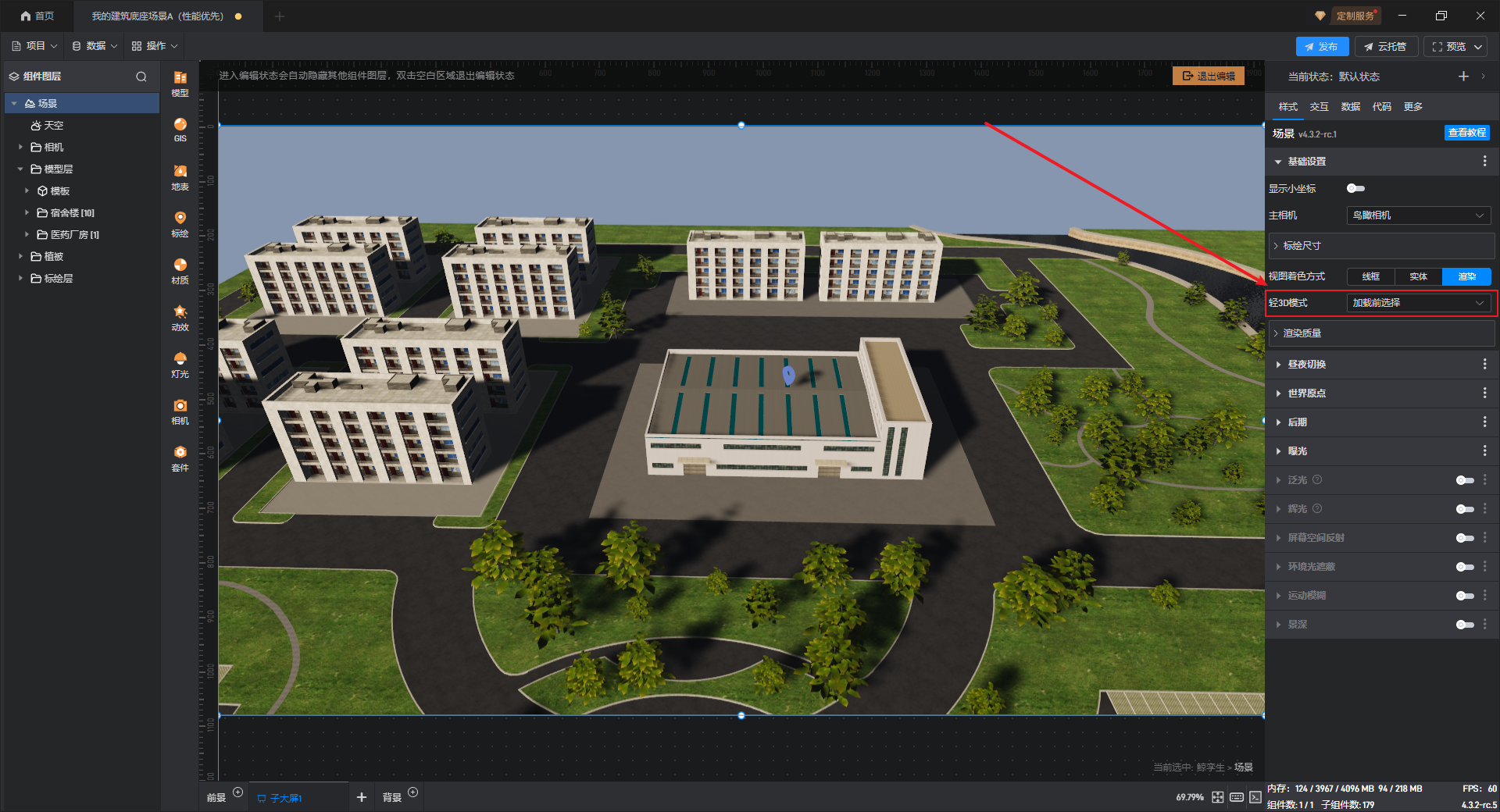Switch to the 交互 tab
This screenshot has width=1500, height=812.
tap(1320, 107)
